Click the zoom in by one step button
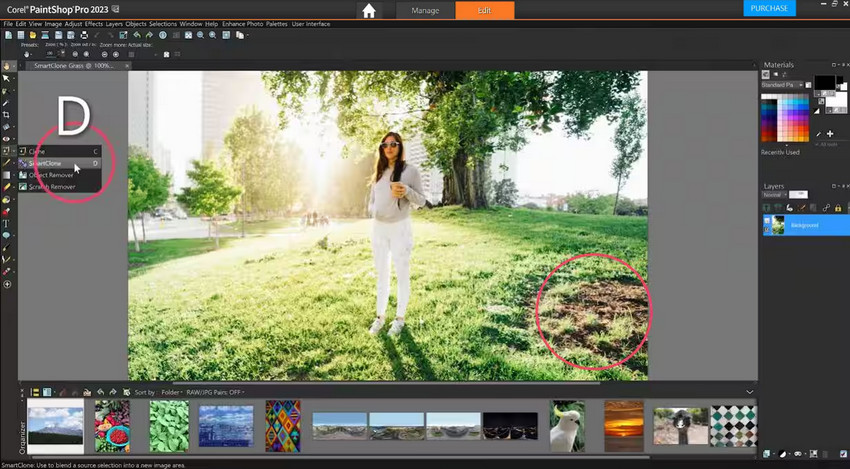This screenshot has width=850, height=469. pyautogui.click(x=86, y=54)
